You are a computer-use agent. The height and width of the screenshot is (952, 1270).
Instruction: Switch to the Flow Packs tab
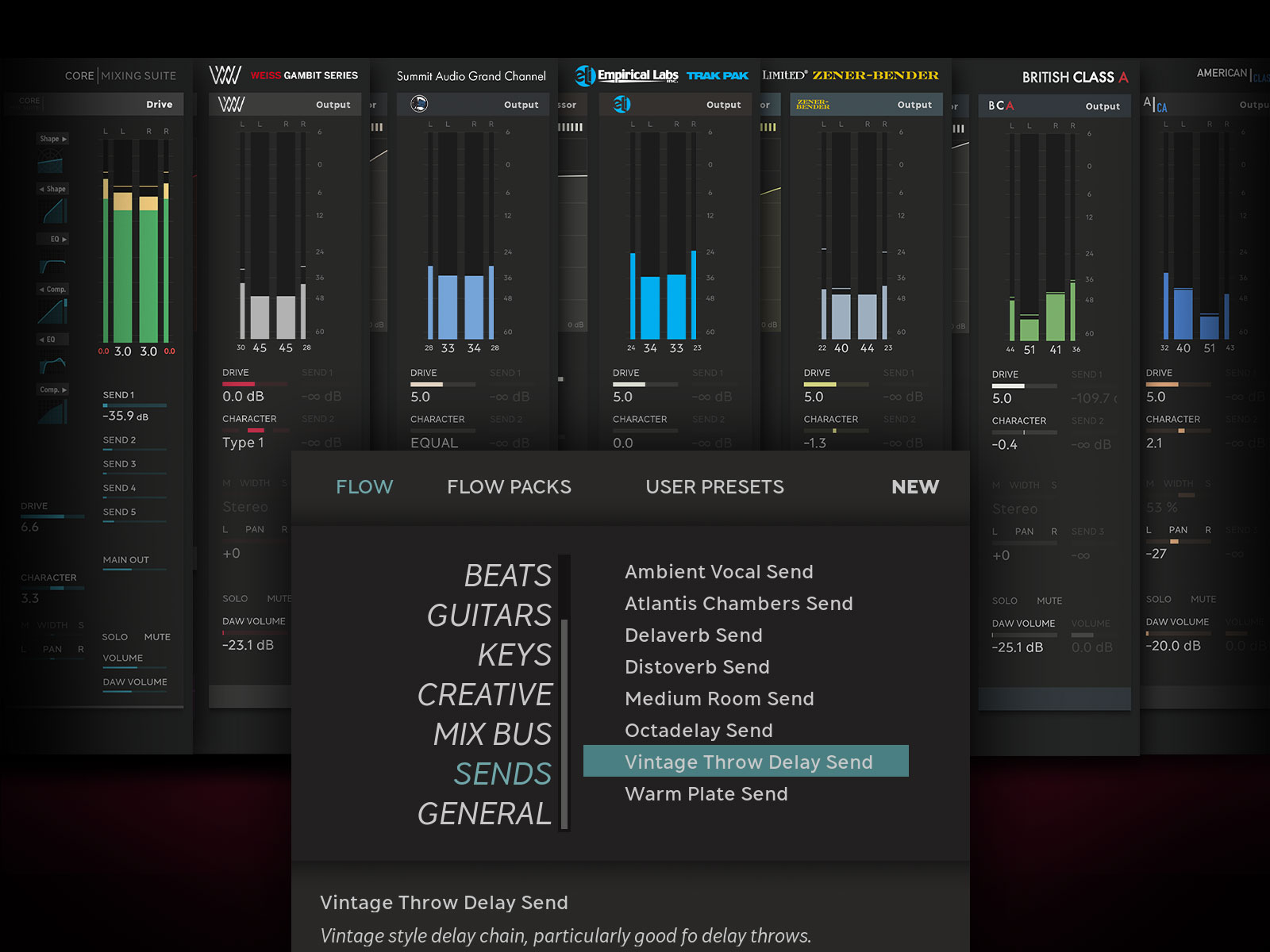509,487
